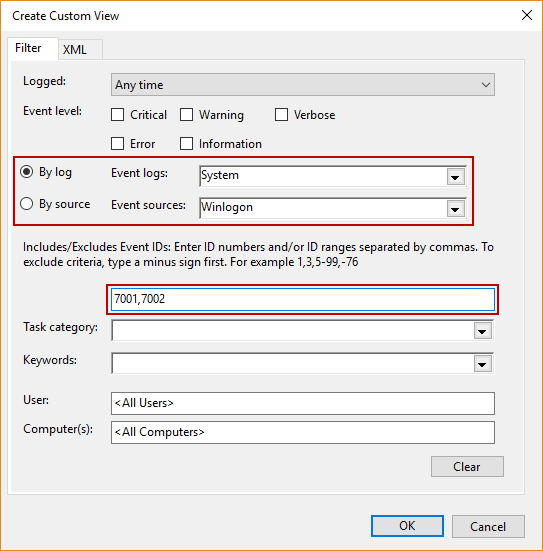543x551 pixels.
Task: Check the Error event level box
Action: [117, 143]
